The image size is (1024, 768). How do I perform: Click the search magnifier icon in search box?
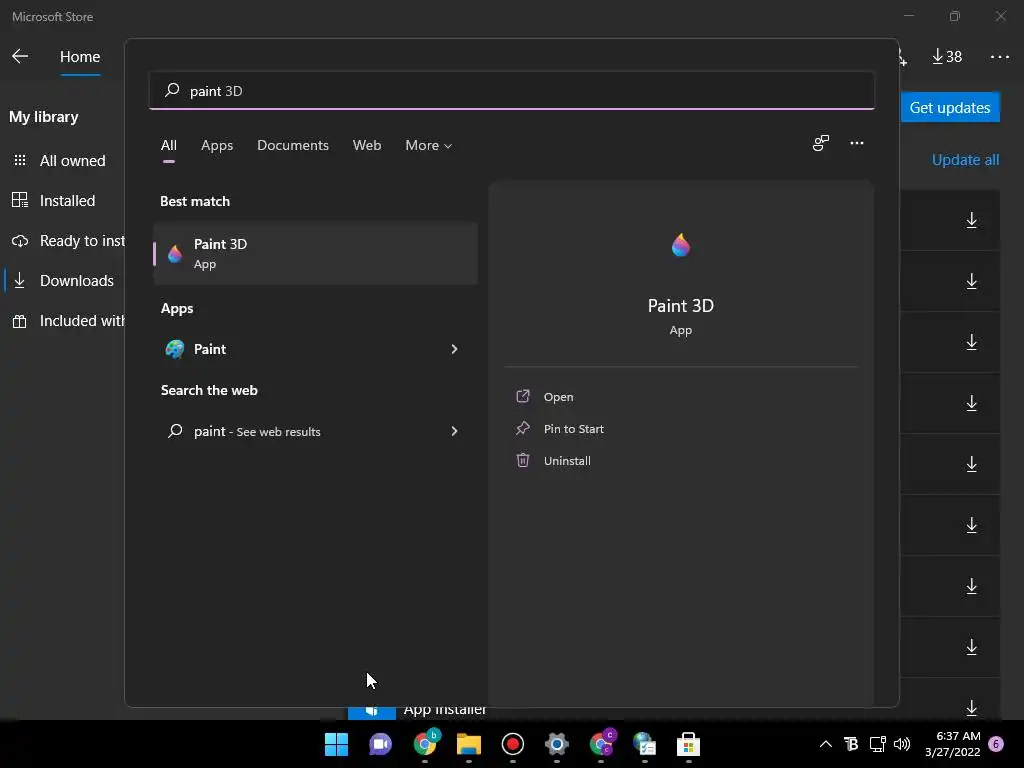coord(172,90)
